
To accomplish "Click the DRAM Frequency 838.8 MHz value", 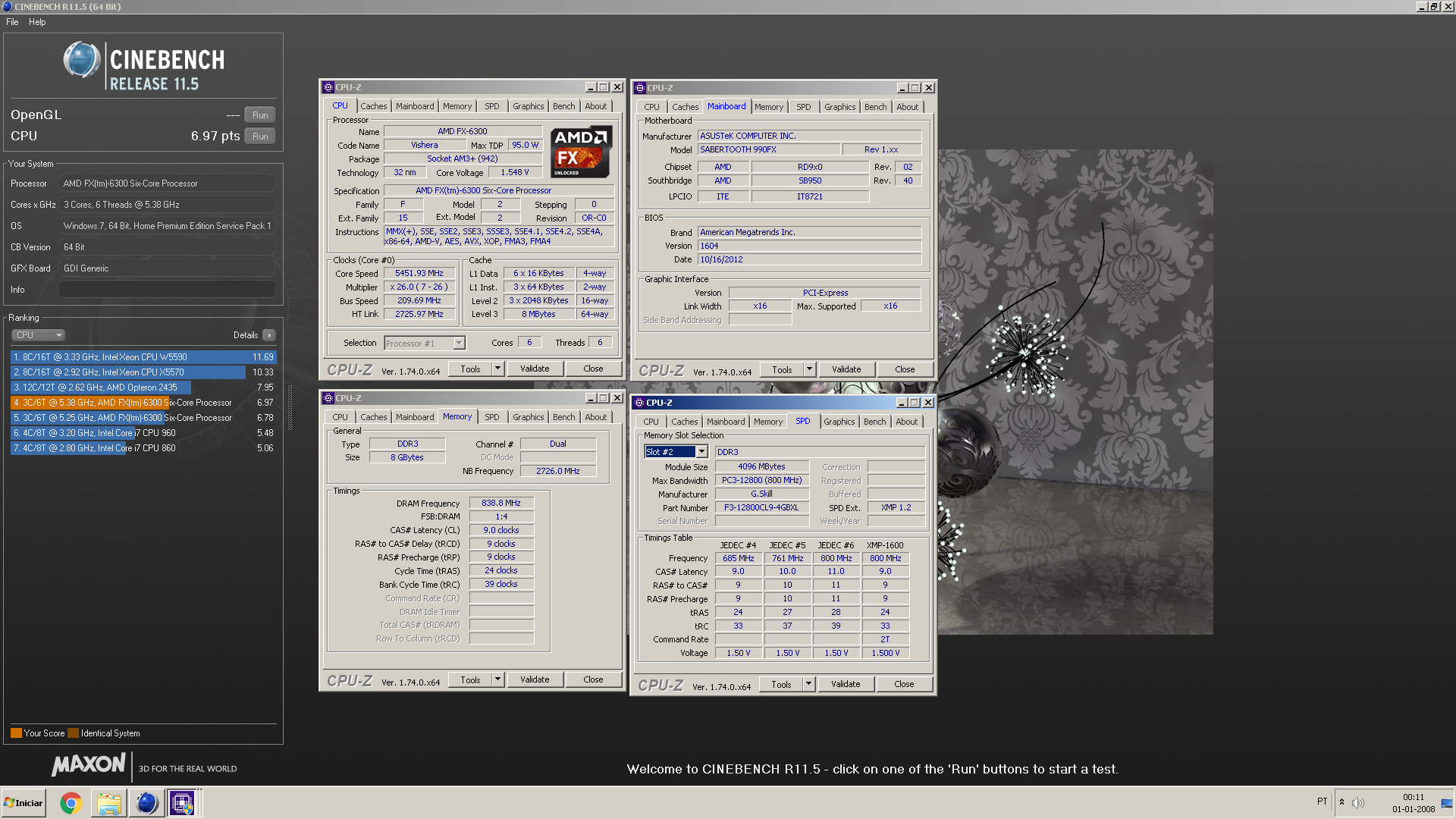I will coord(501,503).
